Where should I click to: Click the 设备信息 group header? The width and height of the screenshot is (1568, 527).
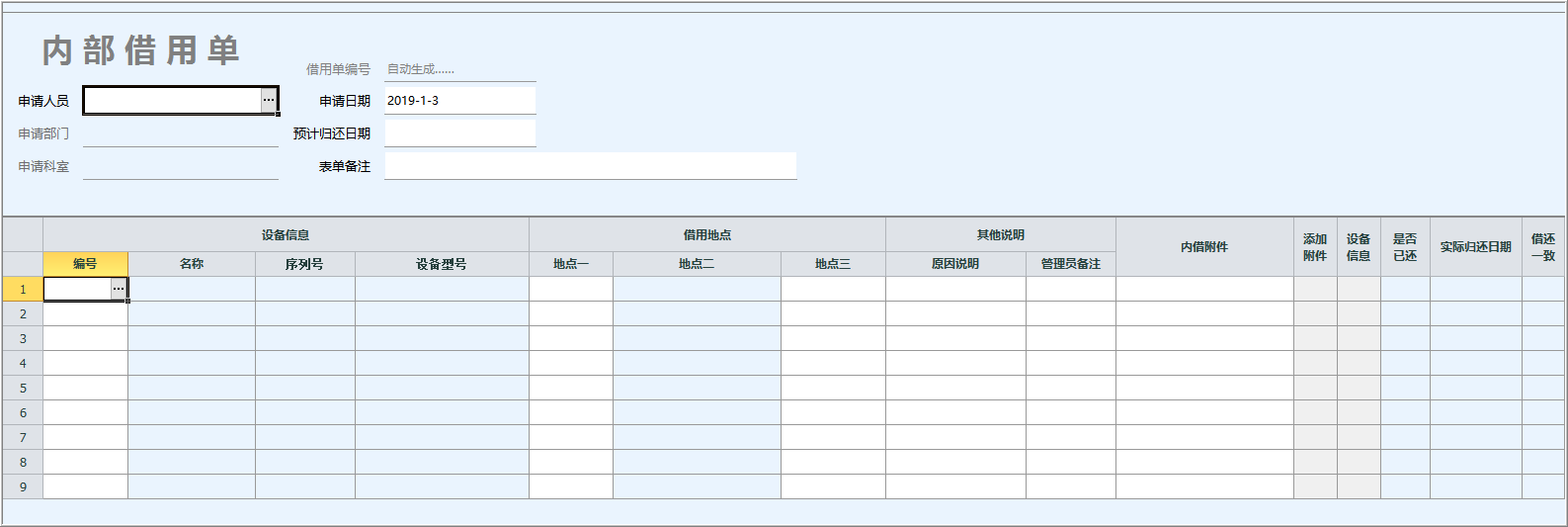286,235
